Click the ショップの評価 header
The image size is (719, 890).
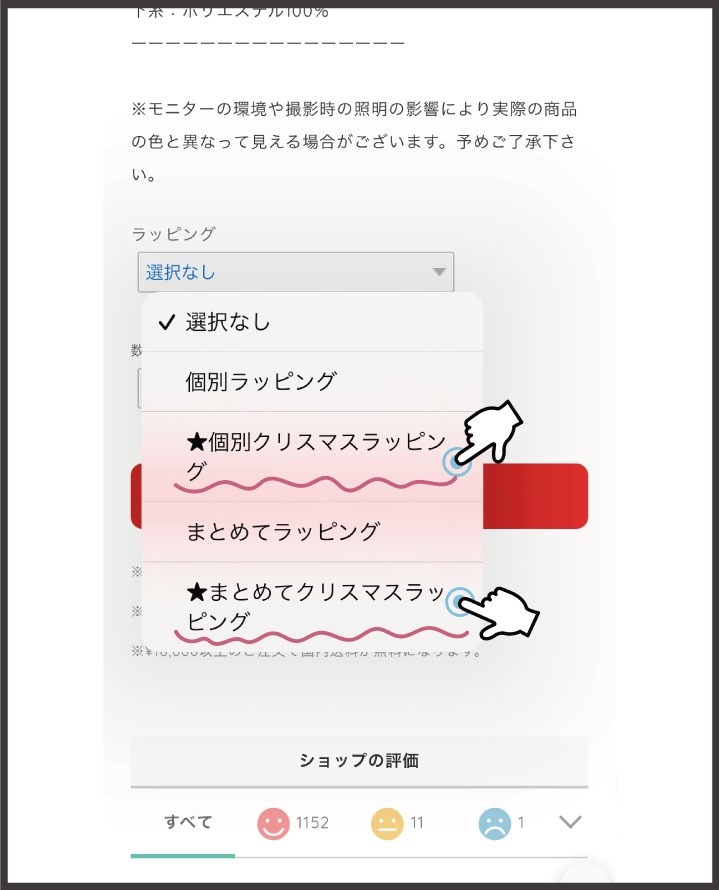pos(359,761)
